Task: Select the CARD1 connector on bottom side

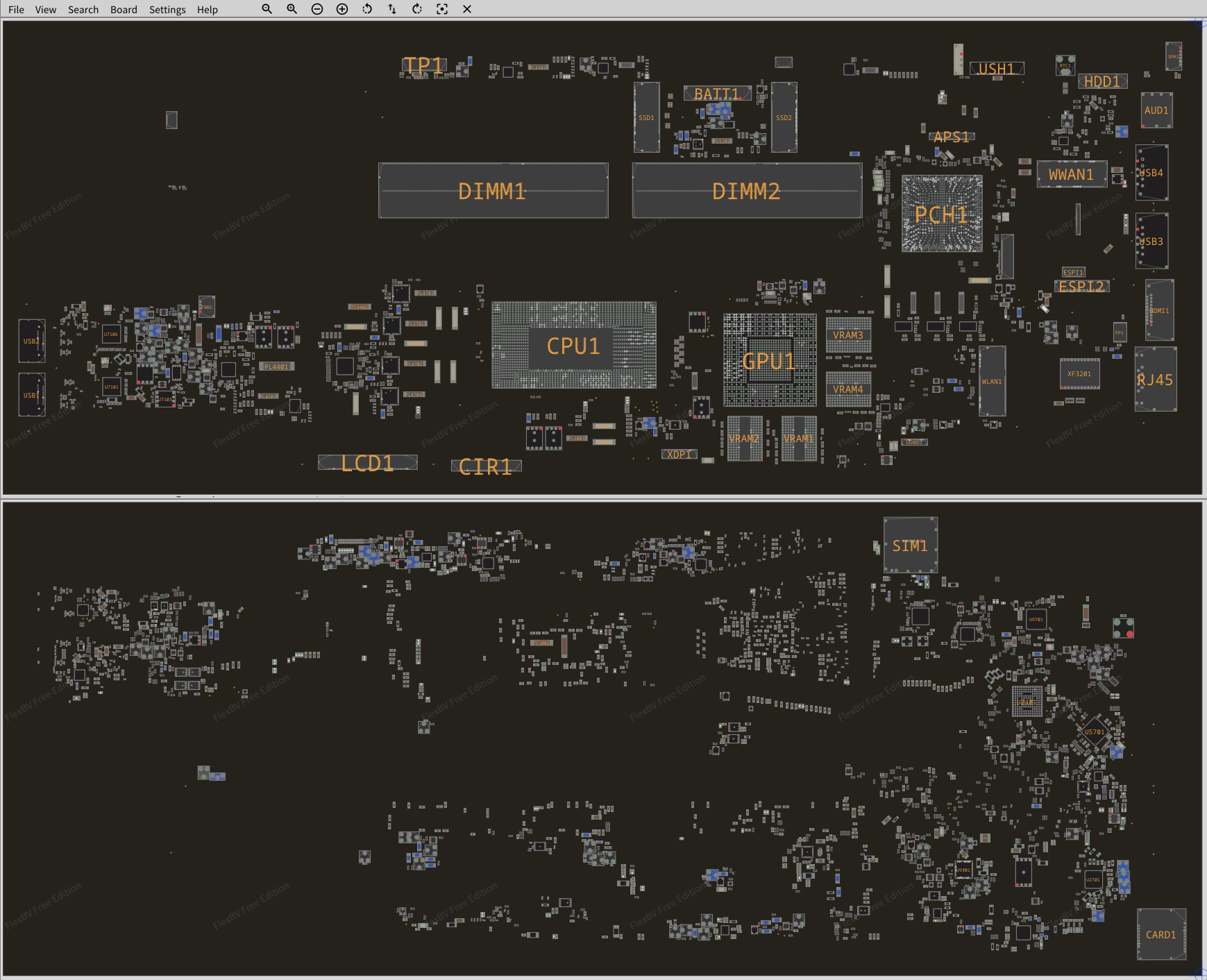Action: 1160,934
